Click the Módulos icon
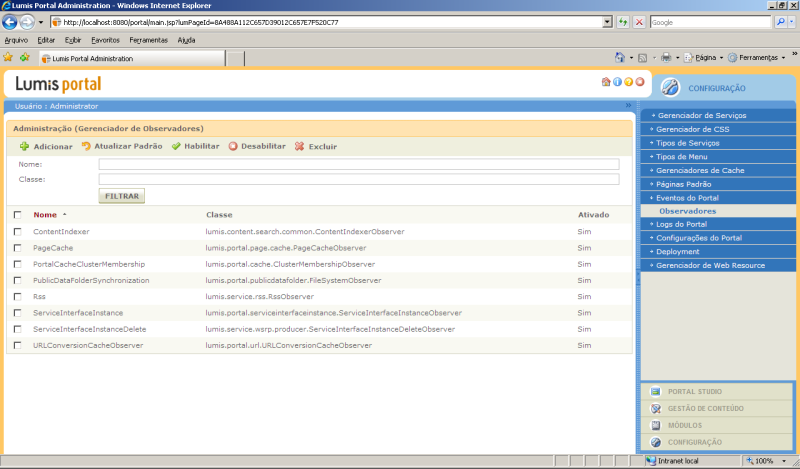The height and width of the screenshot is (469, 800). tap(656, 425)
